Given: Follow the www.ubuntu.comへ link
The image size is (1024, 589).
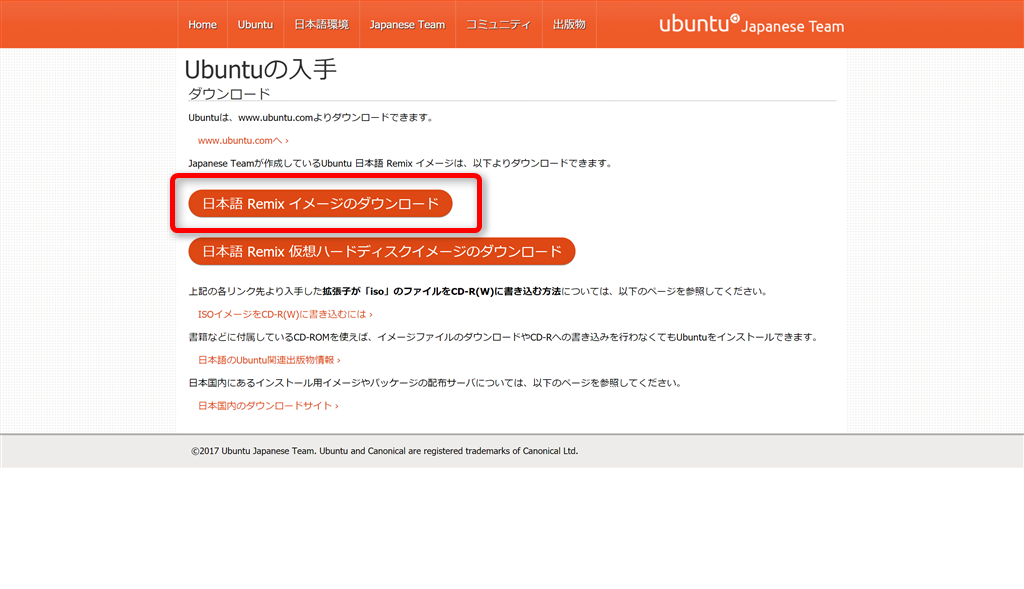Looking at the screenshot, I should [243, 140].
